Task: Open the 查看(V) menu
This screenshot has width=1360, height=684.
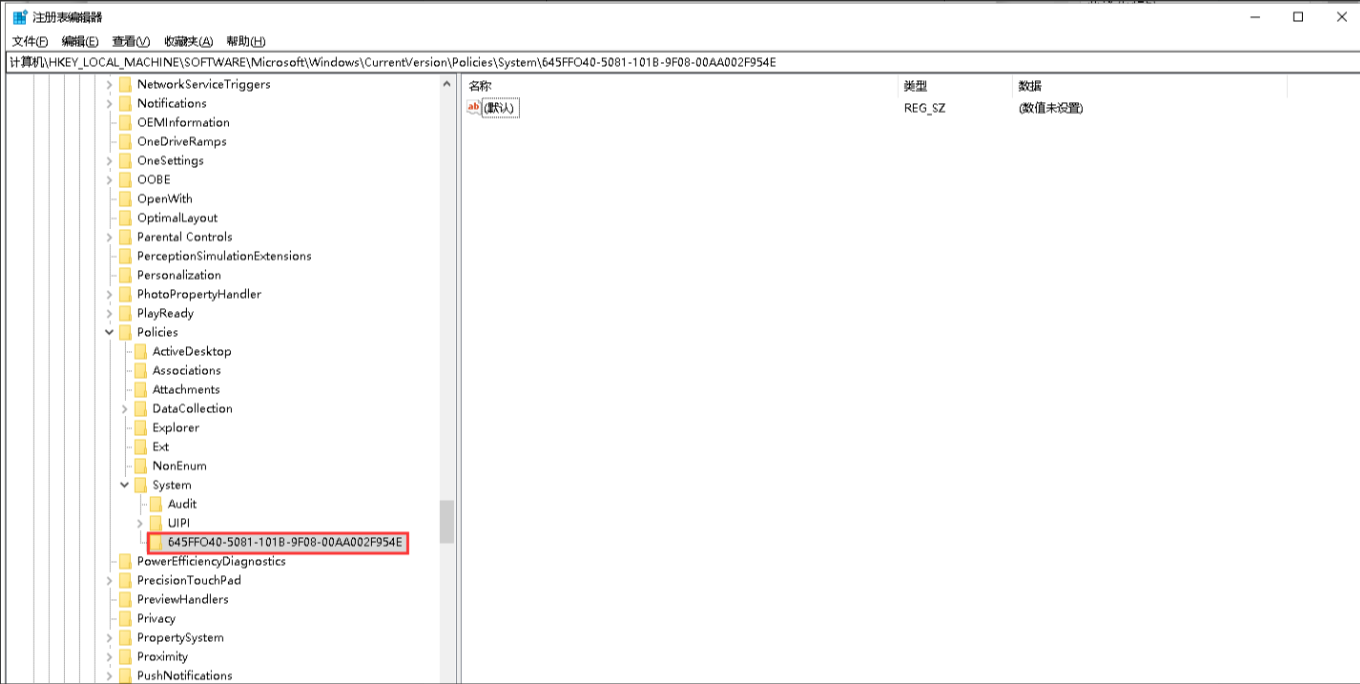Action: pos(131,41)
